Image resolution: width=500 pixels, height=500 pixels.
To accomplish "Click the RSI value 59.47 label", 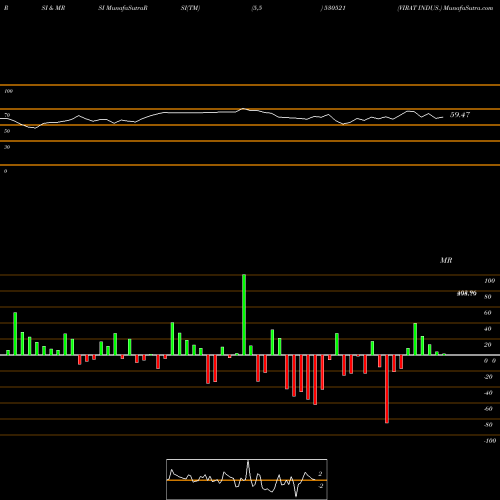I will (x=460, y=115).
